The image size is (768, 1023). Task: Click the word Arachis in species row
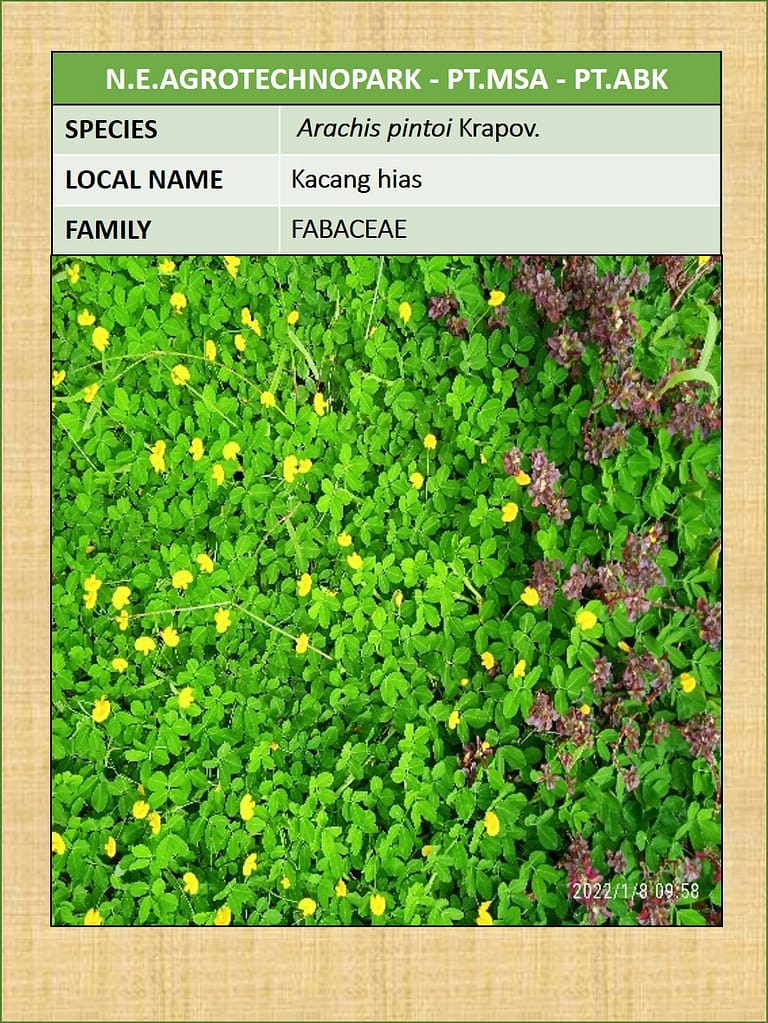[x=336, y=130]
